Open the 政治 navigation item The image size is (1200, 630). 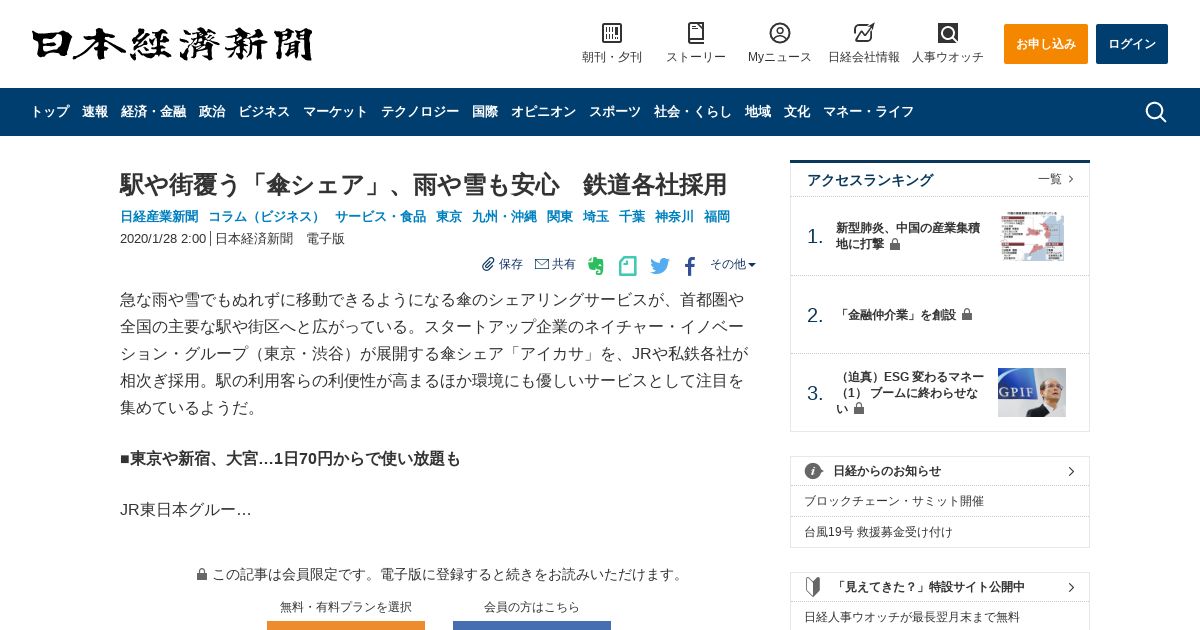212,112
